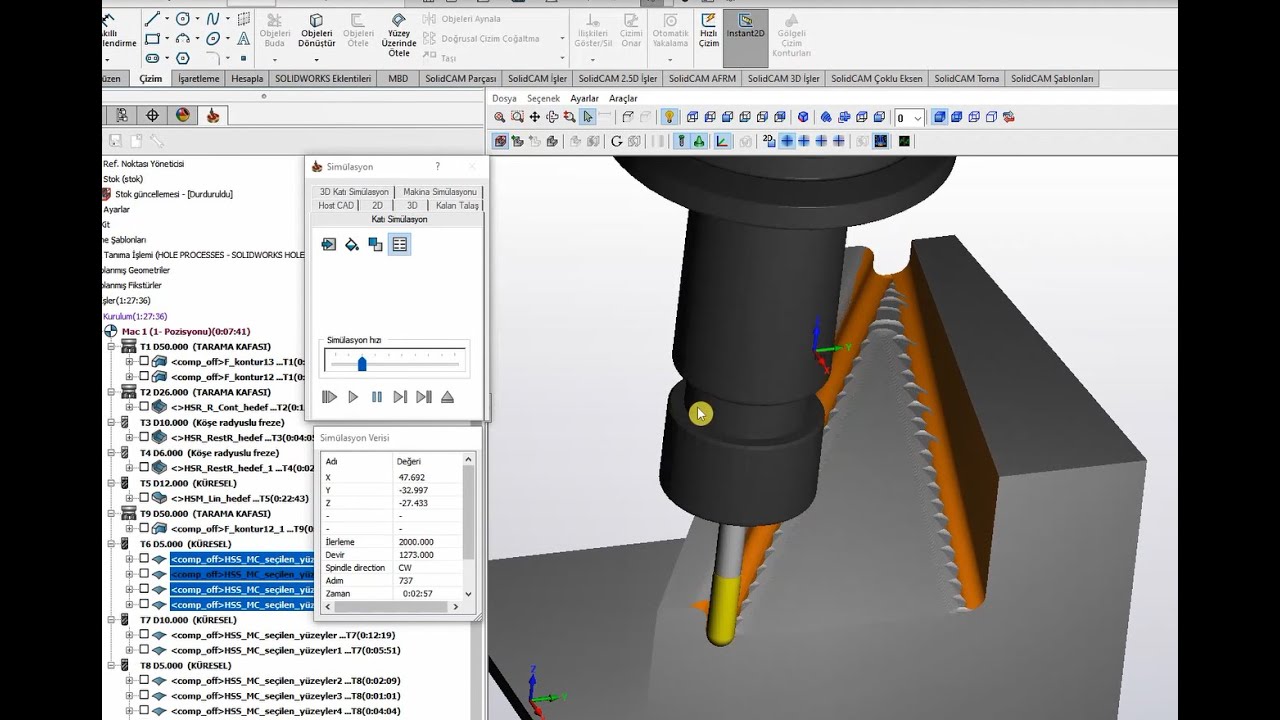Image resolution: width=1280 pixels, height=720 pixels.
Task: Click the pan arrows icon
Action: pyautogui.click(x=535, y=117)
